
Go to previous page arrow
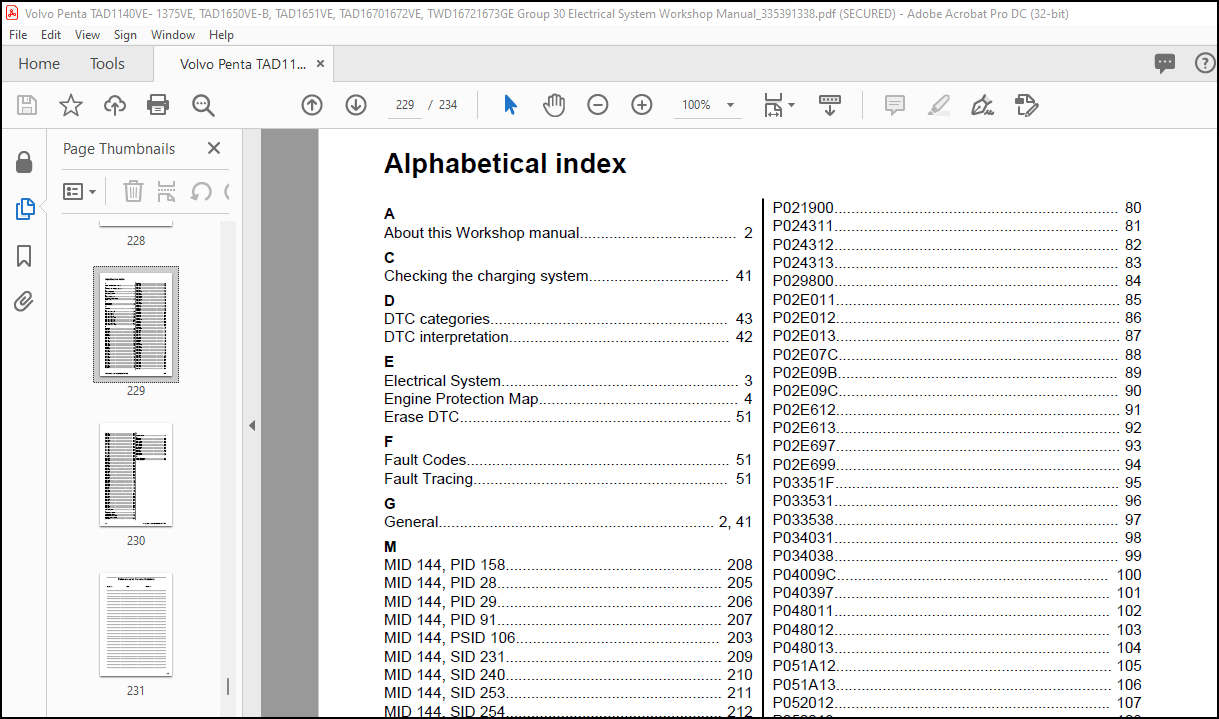pyautogui.click(x=312, y=105)
